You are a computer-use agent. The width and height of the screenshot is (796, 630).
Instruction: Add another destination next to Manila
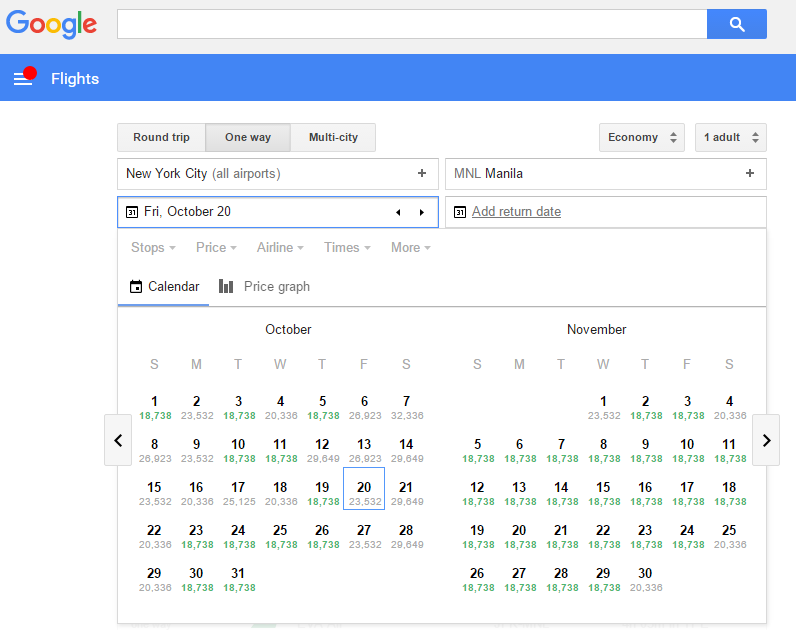click(x=750, y=174)
